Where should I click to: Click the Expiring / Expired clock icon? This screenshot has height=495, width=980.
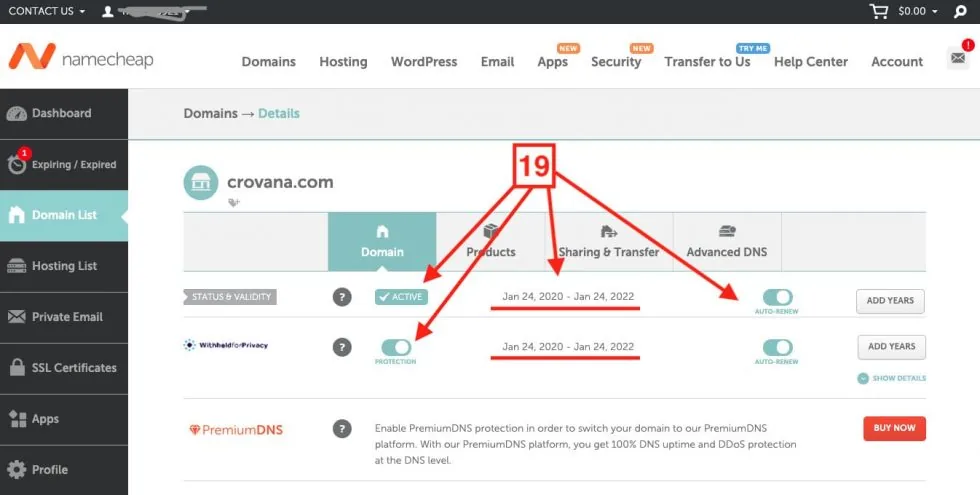tap(17, 165)
